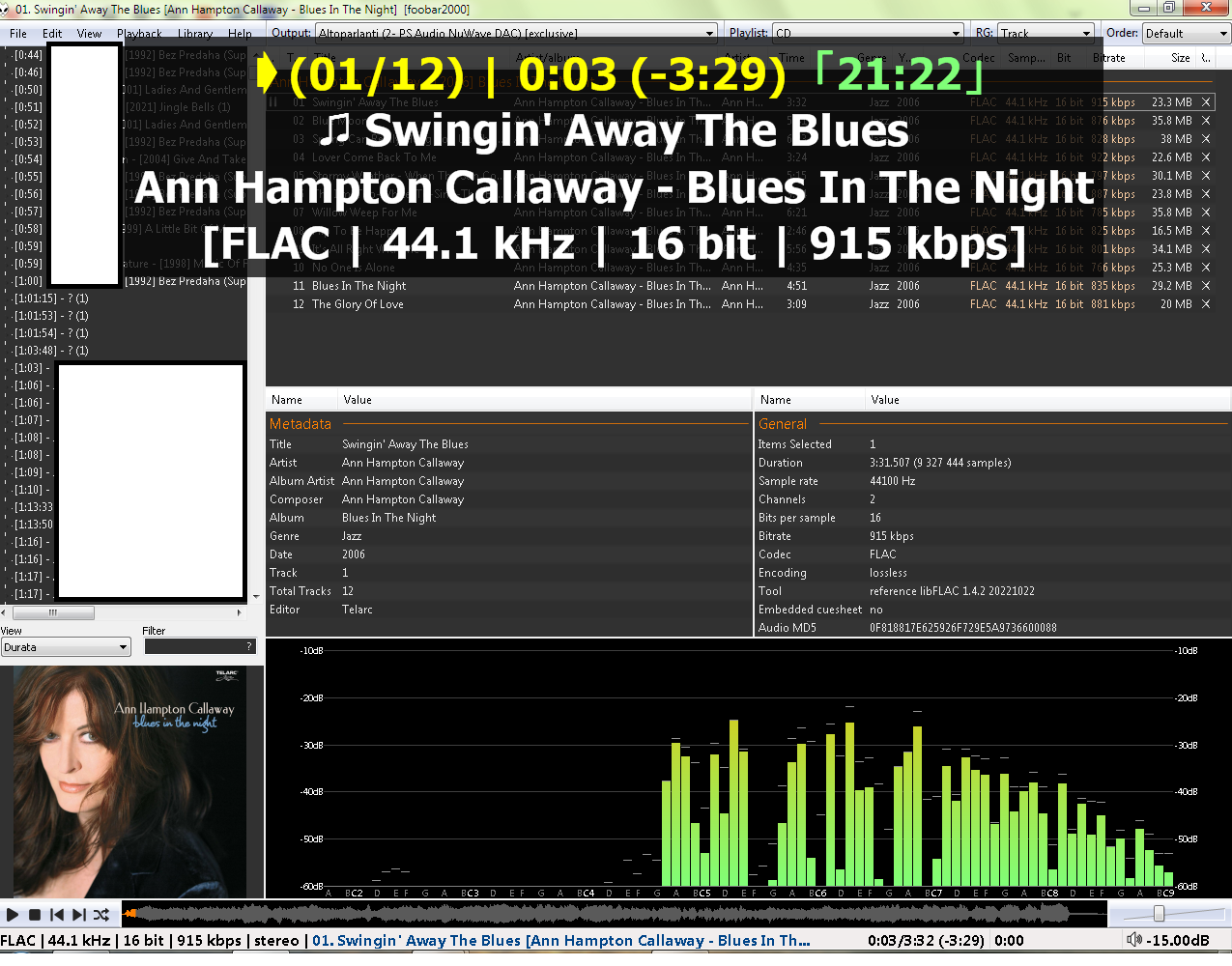Start playback with the Play button

point(13,914)
